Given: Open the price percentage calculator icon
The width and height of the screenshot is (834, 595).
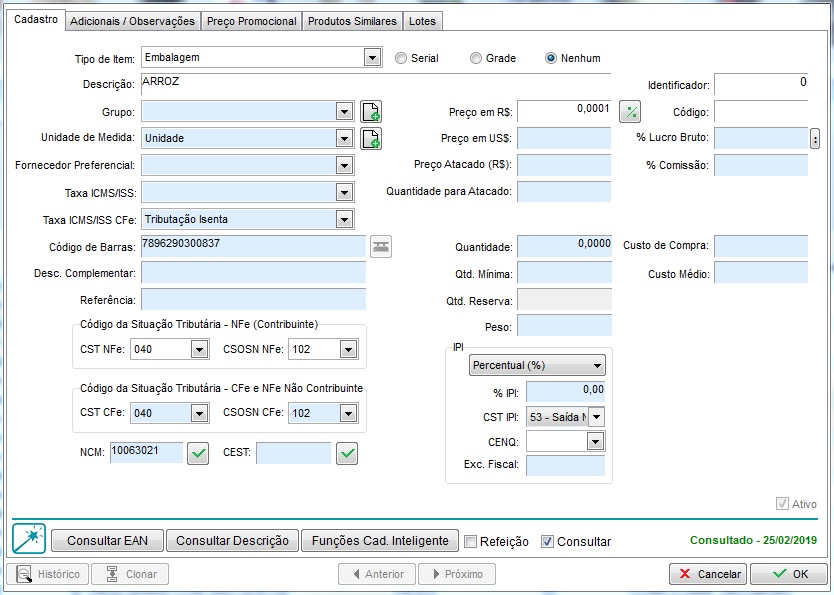Looking at the screenshot, I should (630, 112).
